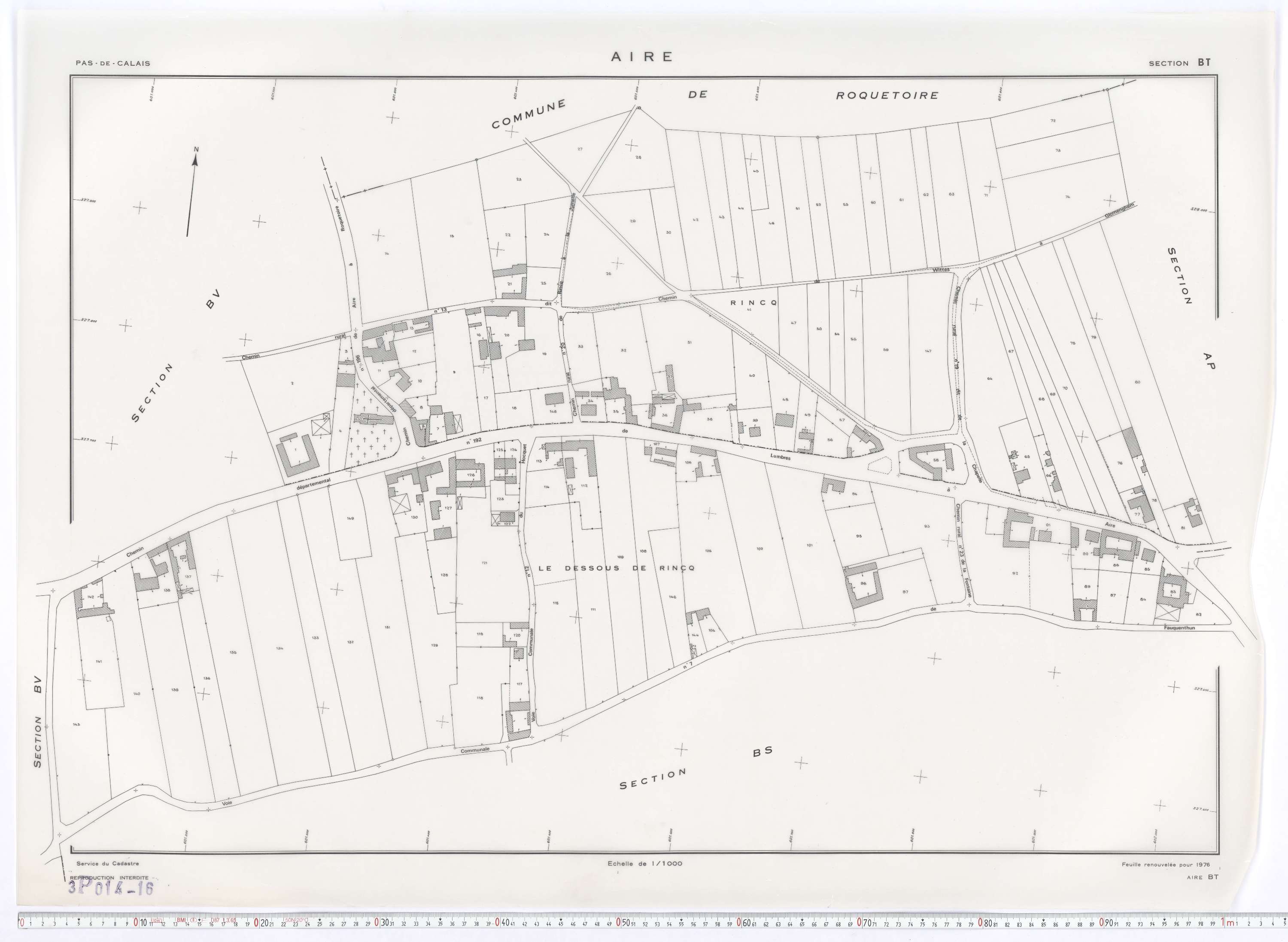The width and height of the screenshot is (1288, 942).
Task: Select the "PAS-DE-CALAIS" header text
Action: (x=113, y=63)
